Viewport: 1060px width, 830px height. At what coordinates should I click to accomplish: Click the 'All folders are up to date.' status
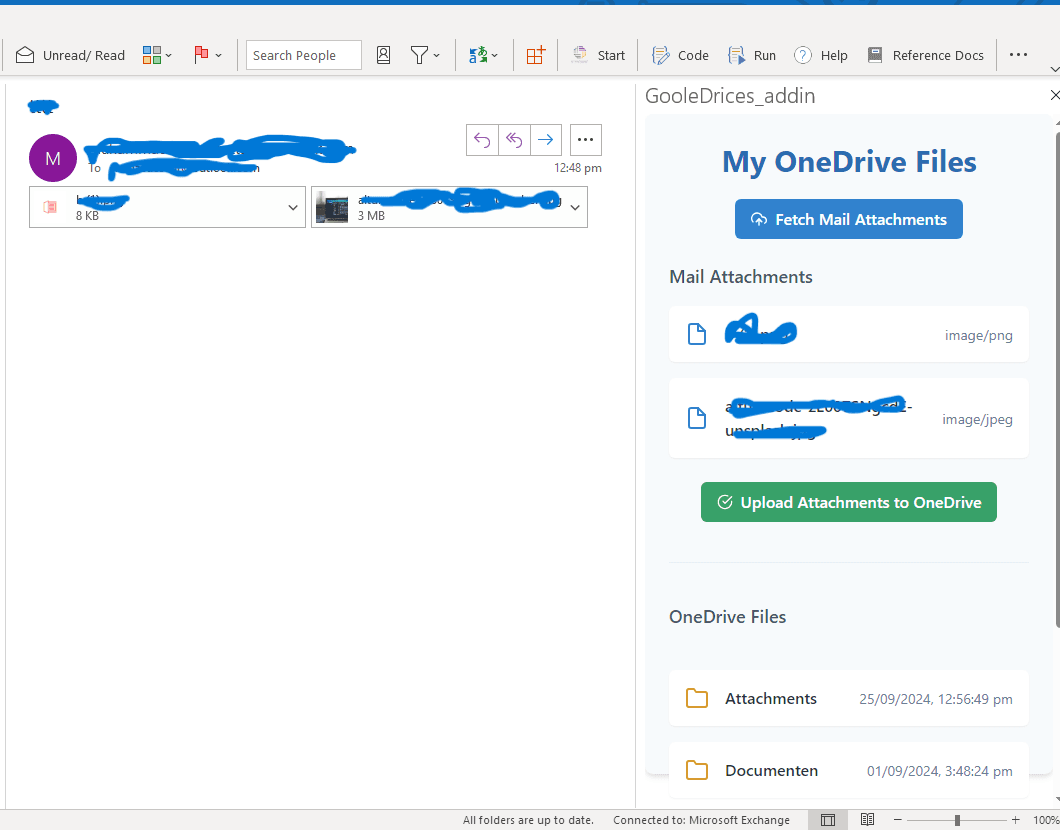point(528,820)
